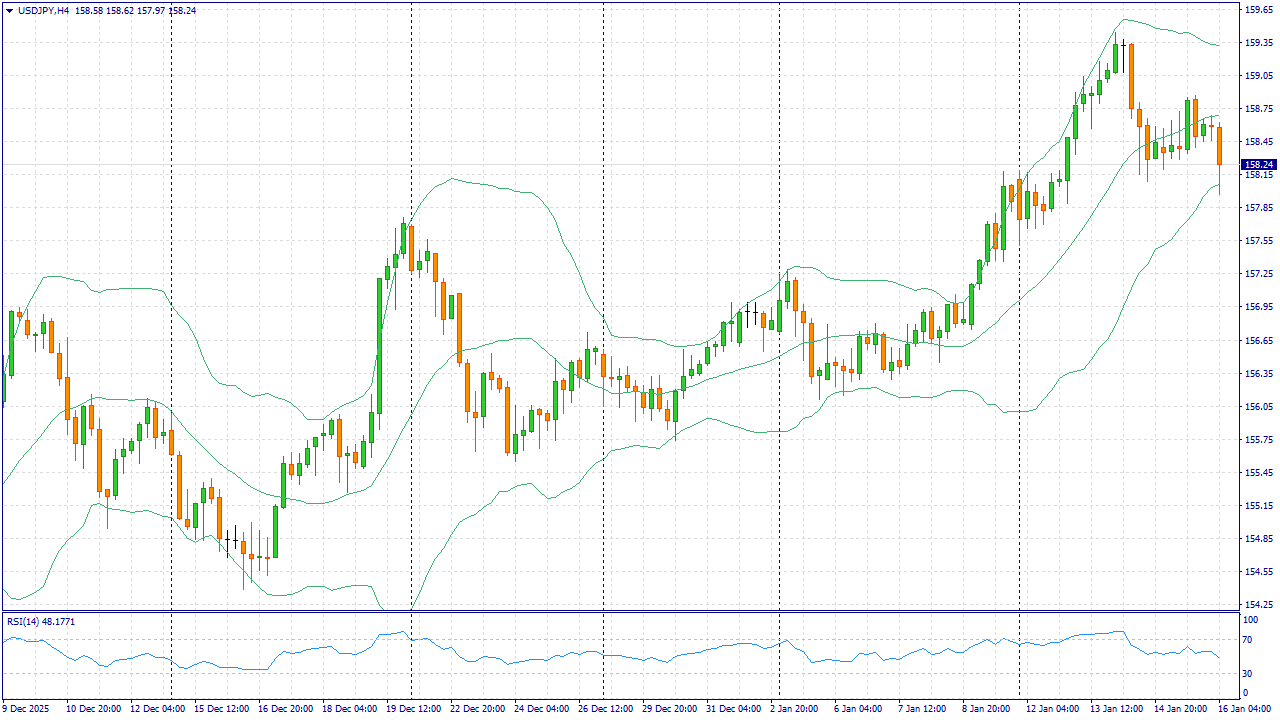This screenshot has width=1280, height=720.
Task: Click the 19 Dec 12:00 time label
Action: (x=413, y=708)
